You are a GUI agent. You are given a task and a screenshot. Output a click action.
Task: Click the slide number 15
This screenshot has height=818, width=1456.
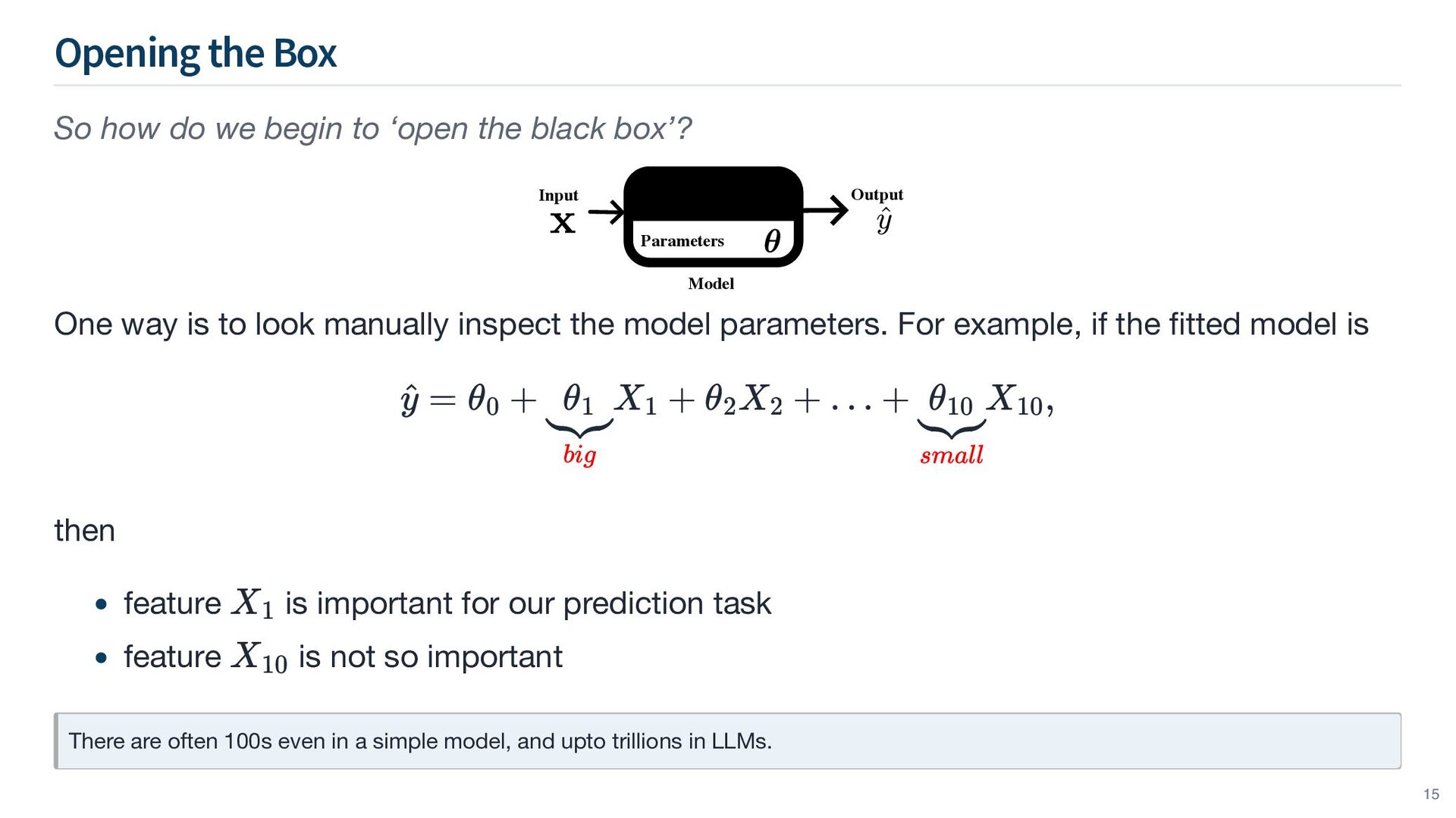pos(1431,794)
